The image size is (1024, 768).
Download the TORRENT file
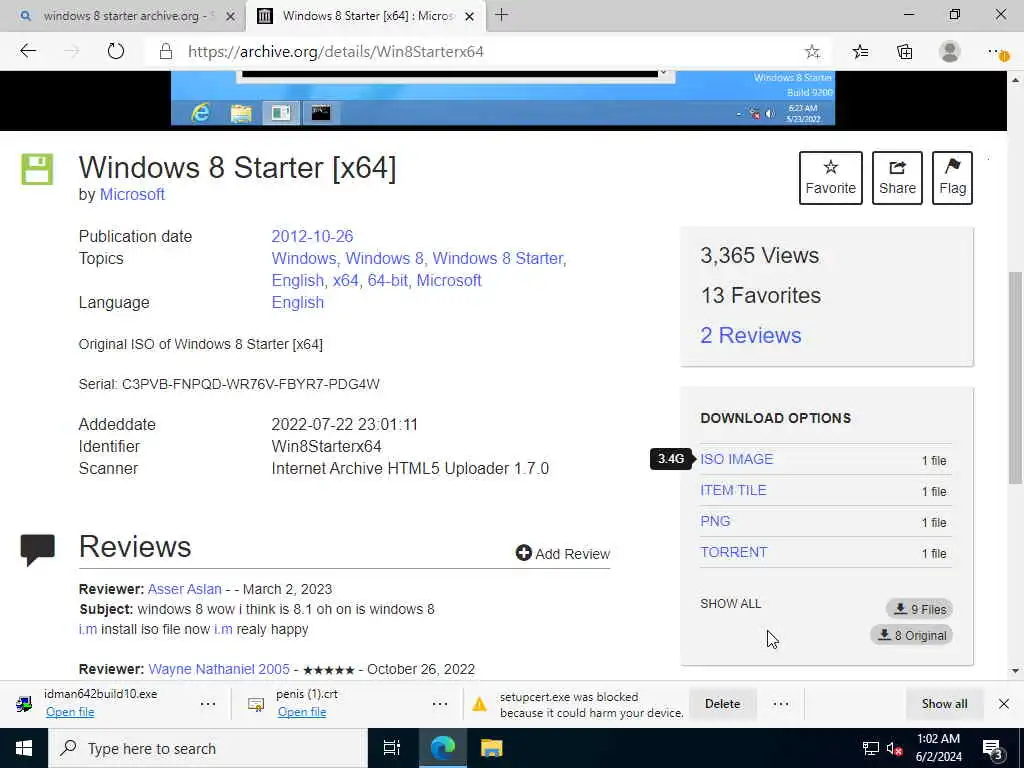[733, 552]
